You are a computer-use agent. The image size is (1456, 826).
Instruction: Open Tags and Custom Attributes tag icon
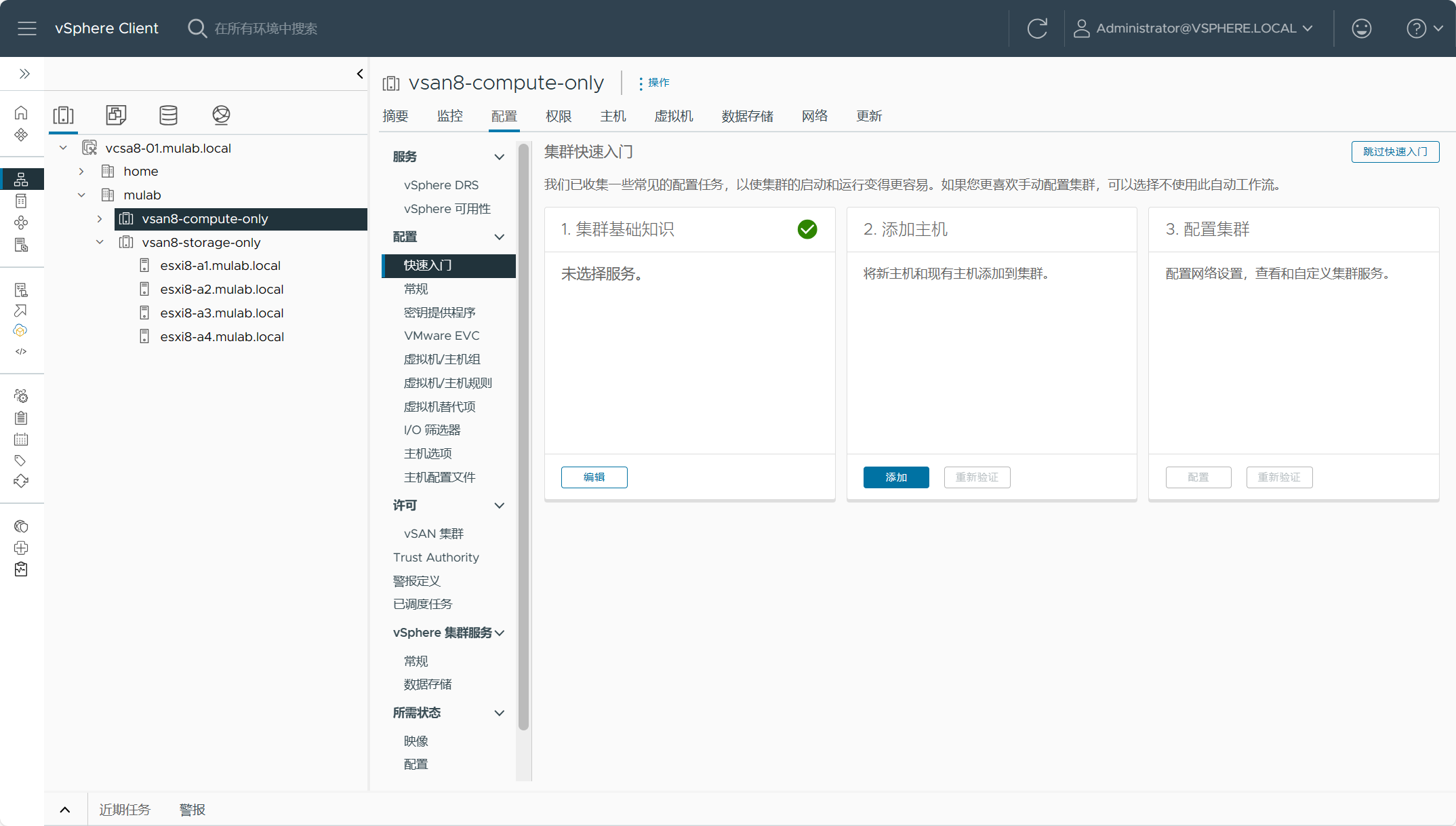pos(21,460)
